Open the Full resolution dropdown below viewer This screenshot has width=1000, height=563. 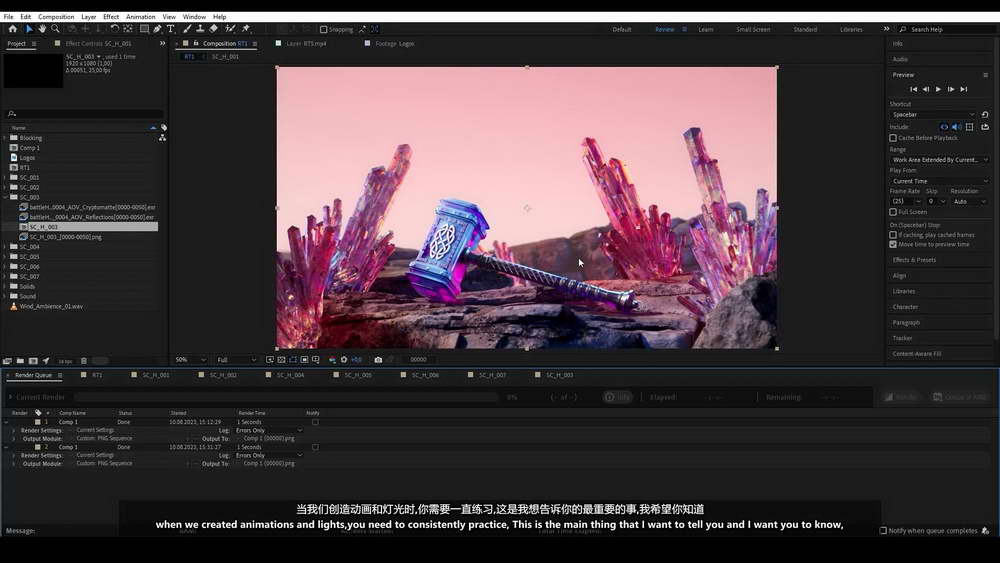coord(236,360)
